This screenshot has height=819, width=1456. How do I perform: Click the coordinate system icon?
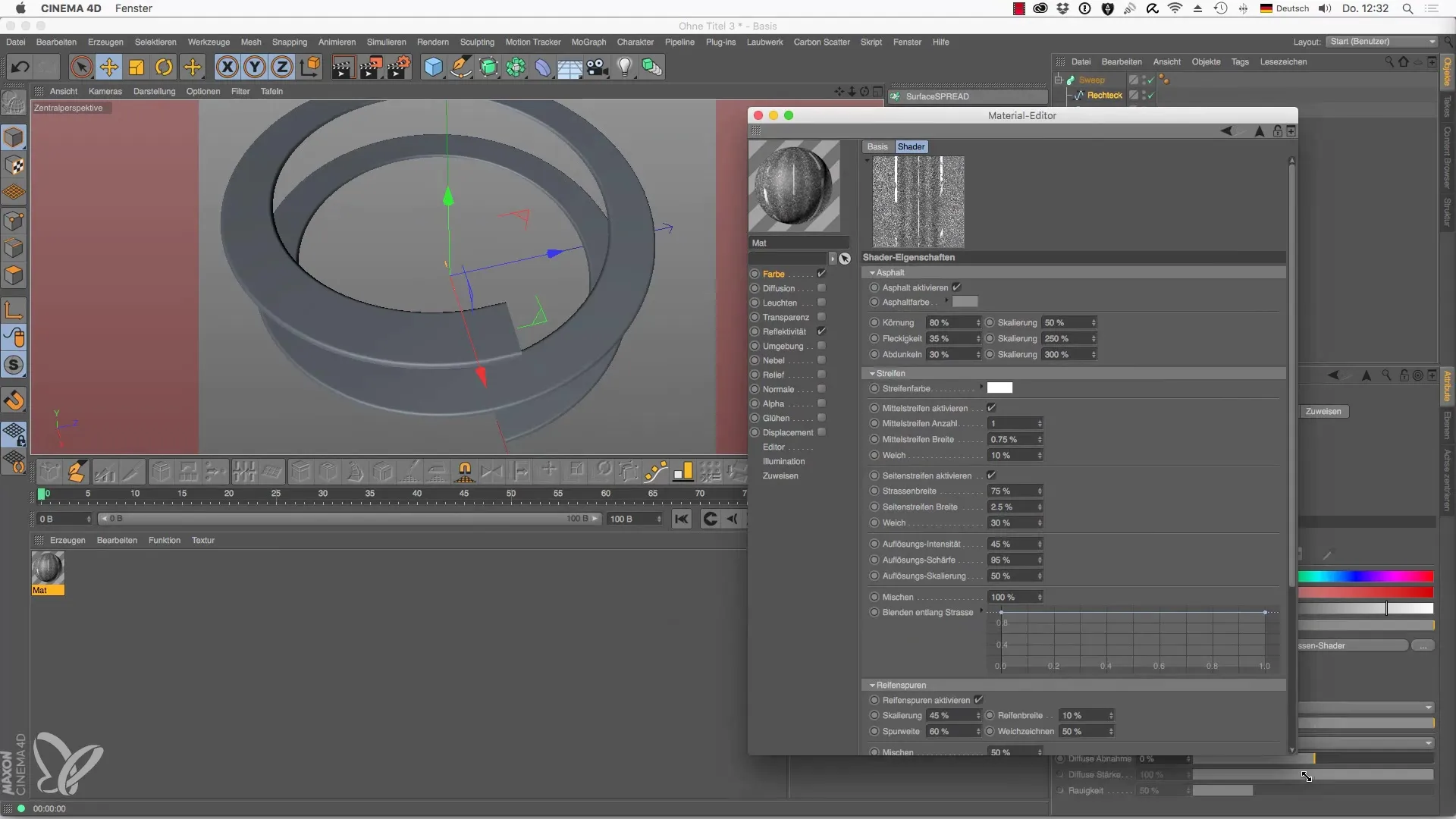point(310,67)
